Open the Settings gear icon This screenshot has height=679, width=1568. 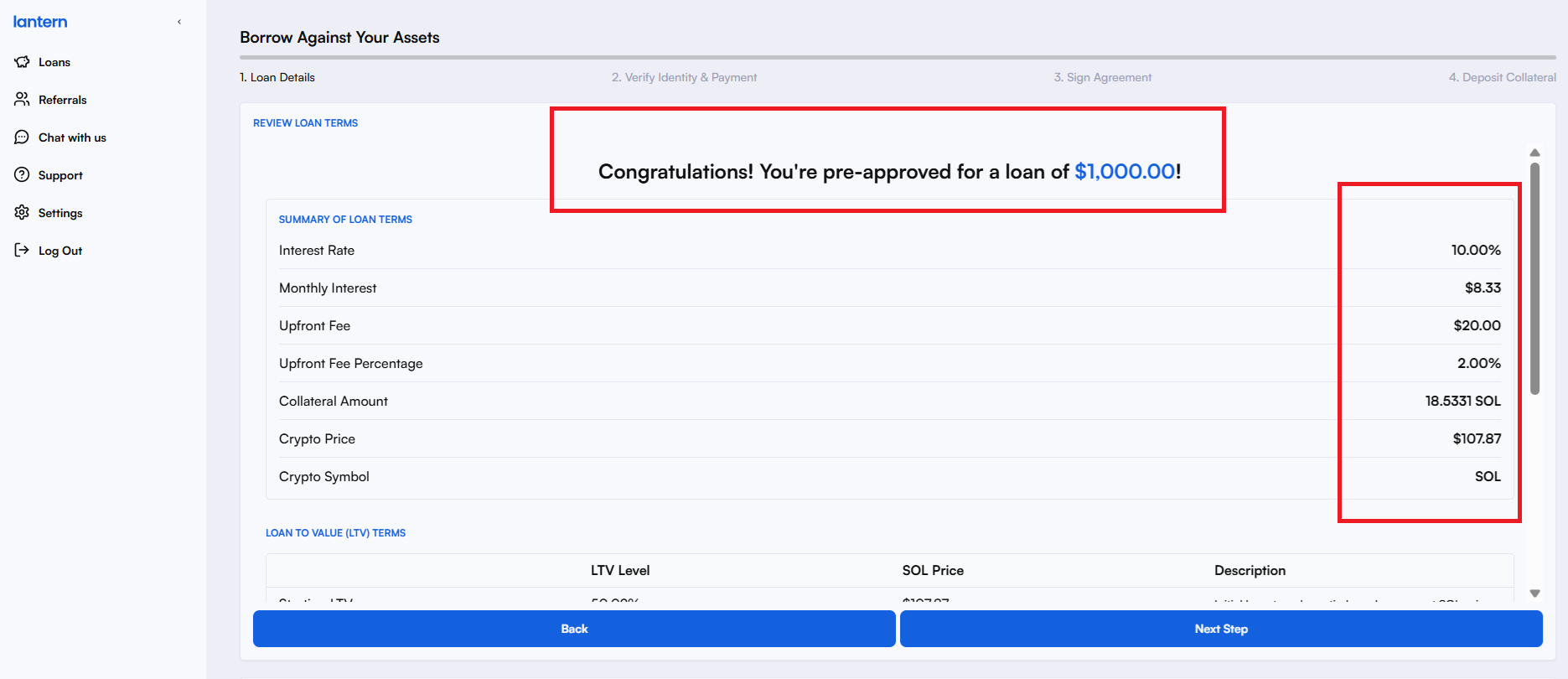tap(22, 212)
